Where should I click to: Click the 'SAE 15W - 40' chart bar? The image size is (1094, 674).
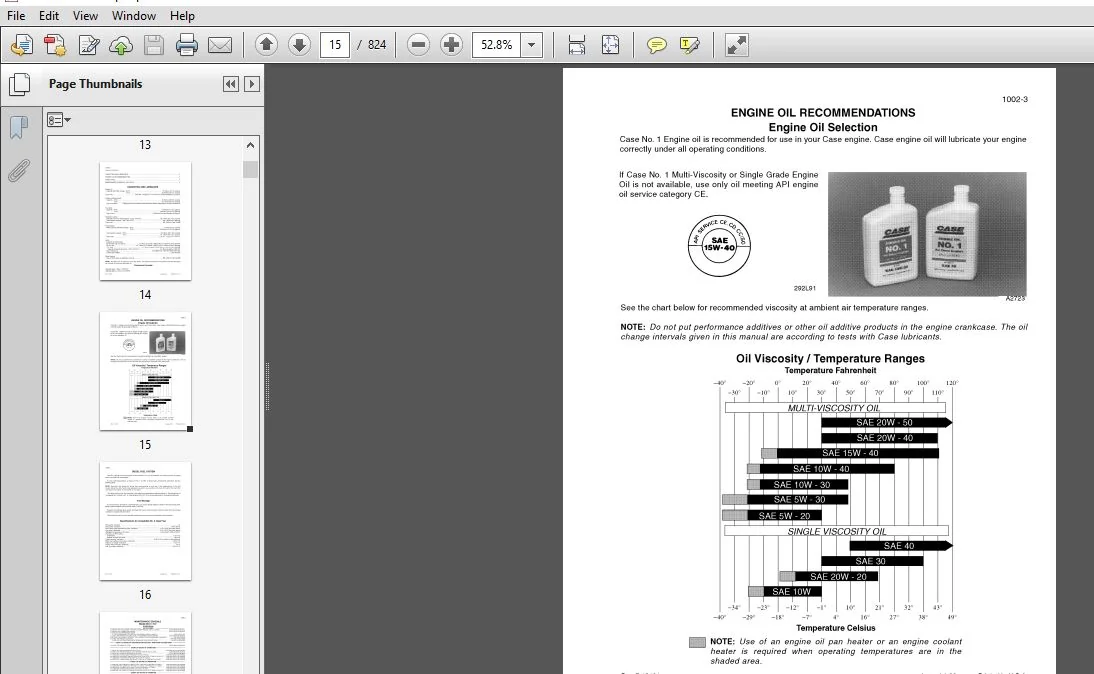point(851,454)
